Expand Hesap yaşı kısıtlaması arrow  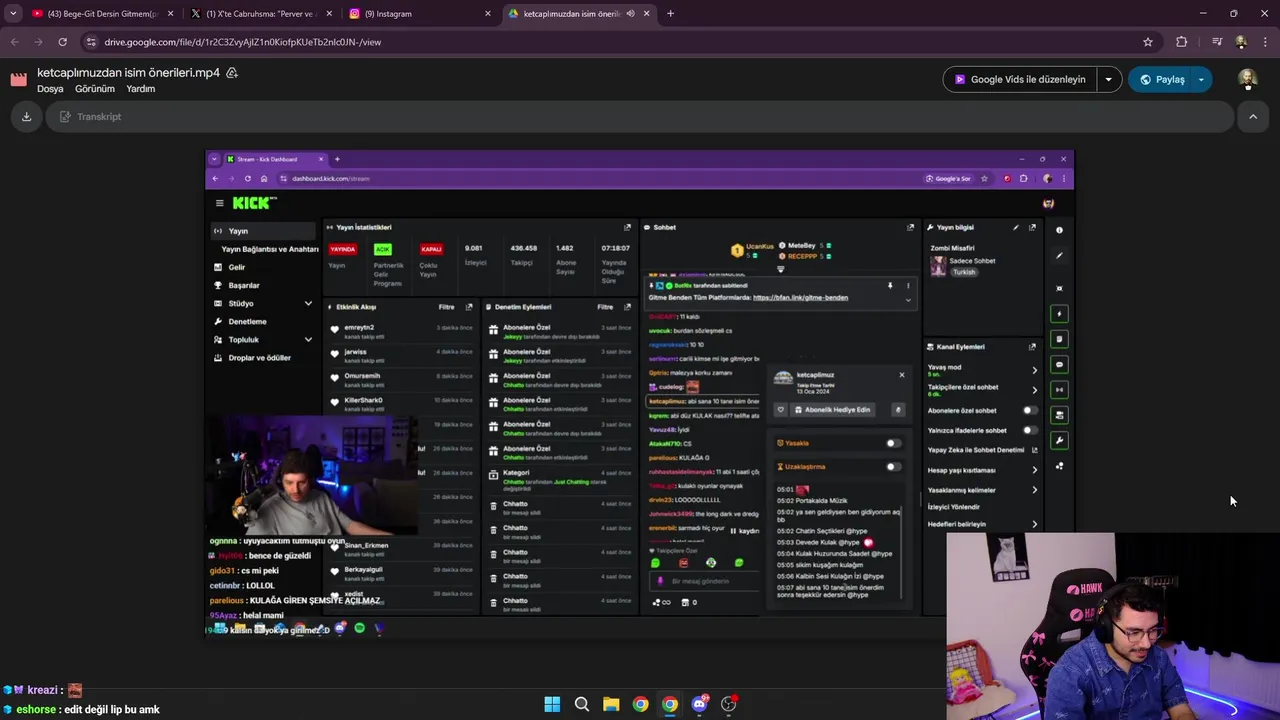(x=1034, y=470)
